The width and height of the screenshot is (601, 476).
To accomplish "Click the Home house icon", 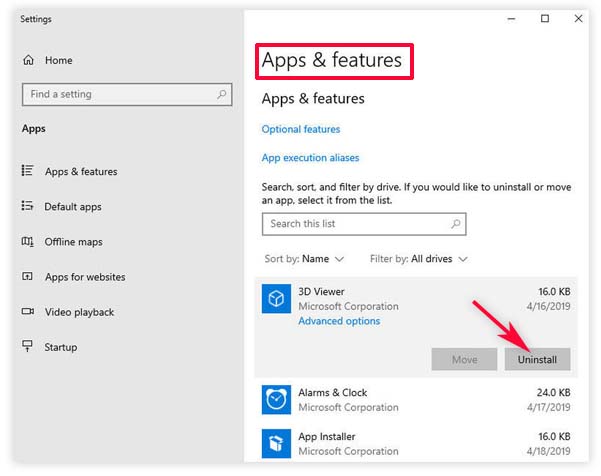I will (x=28, y=60).
